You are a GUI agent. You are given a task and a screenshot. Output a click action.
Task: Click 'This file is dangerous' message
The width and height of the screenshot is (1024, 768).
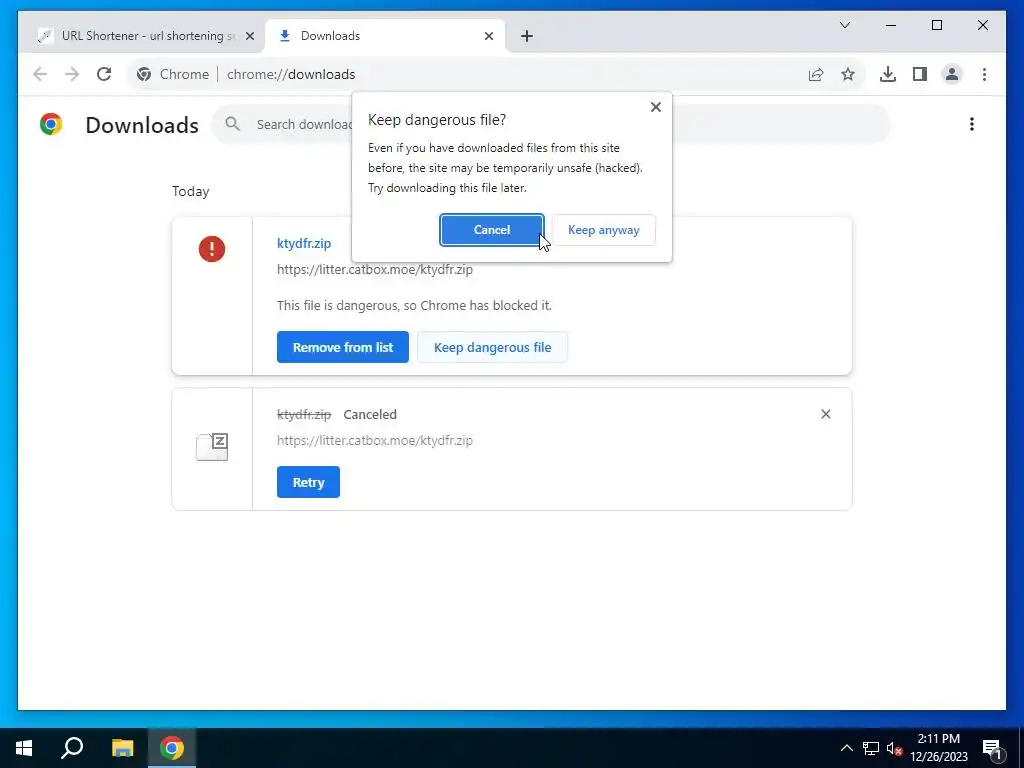(x=414, y=305)
